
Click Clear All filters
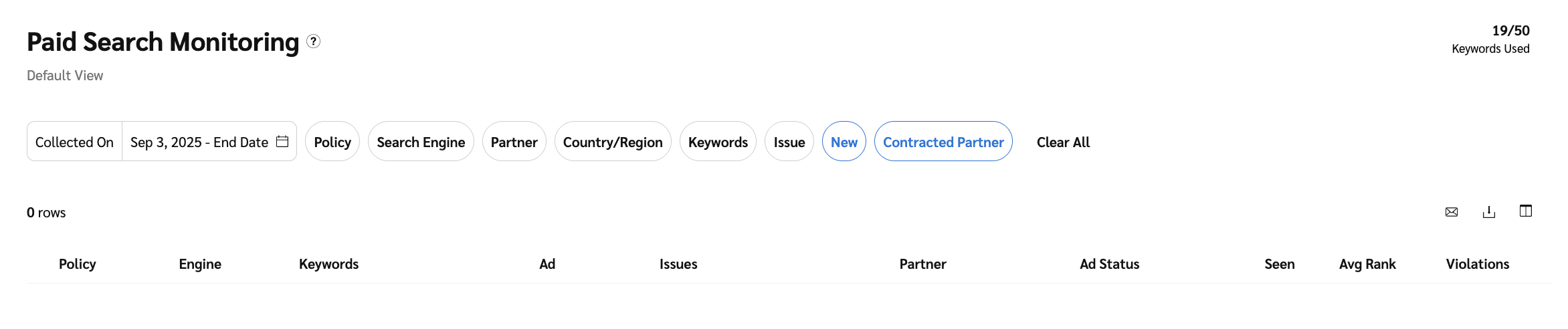[x=1063, y=142]
